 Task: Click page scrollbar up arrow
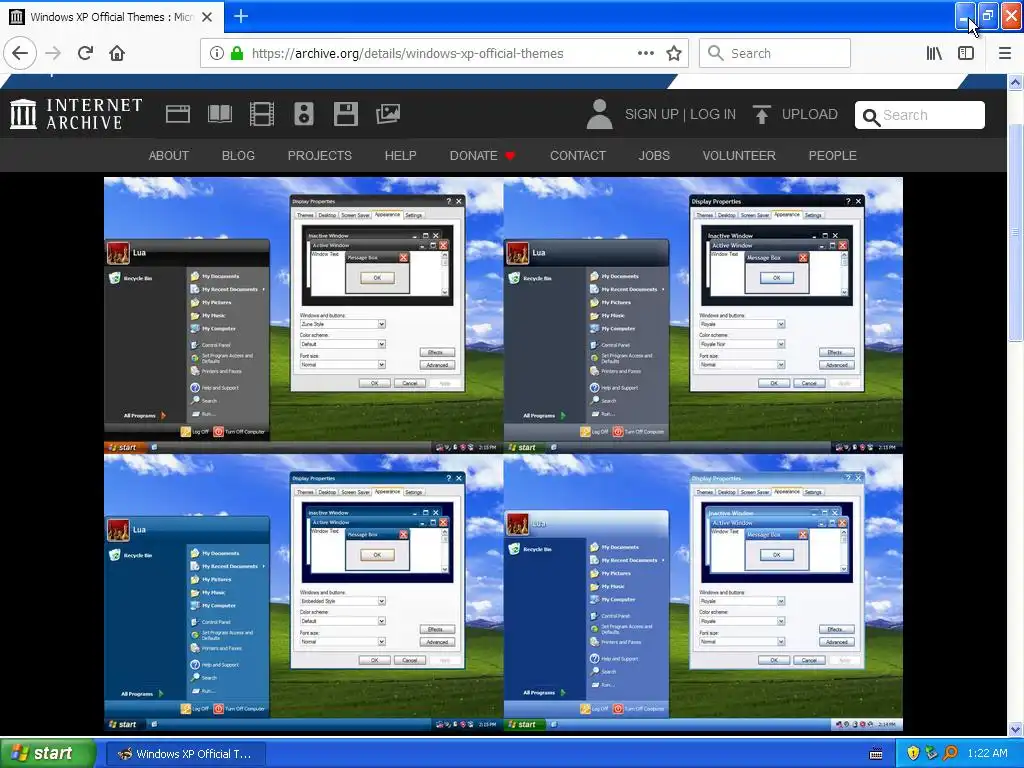click(1015, 82)
